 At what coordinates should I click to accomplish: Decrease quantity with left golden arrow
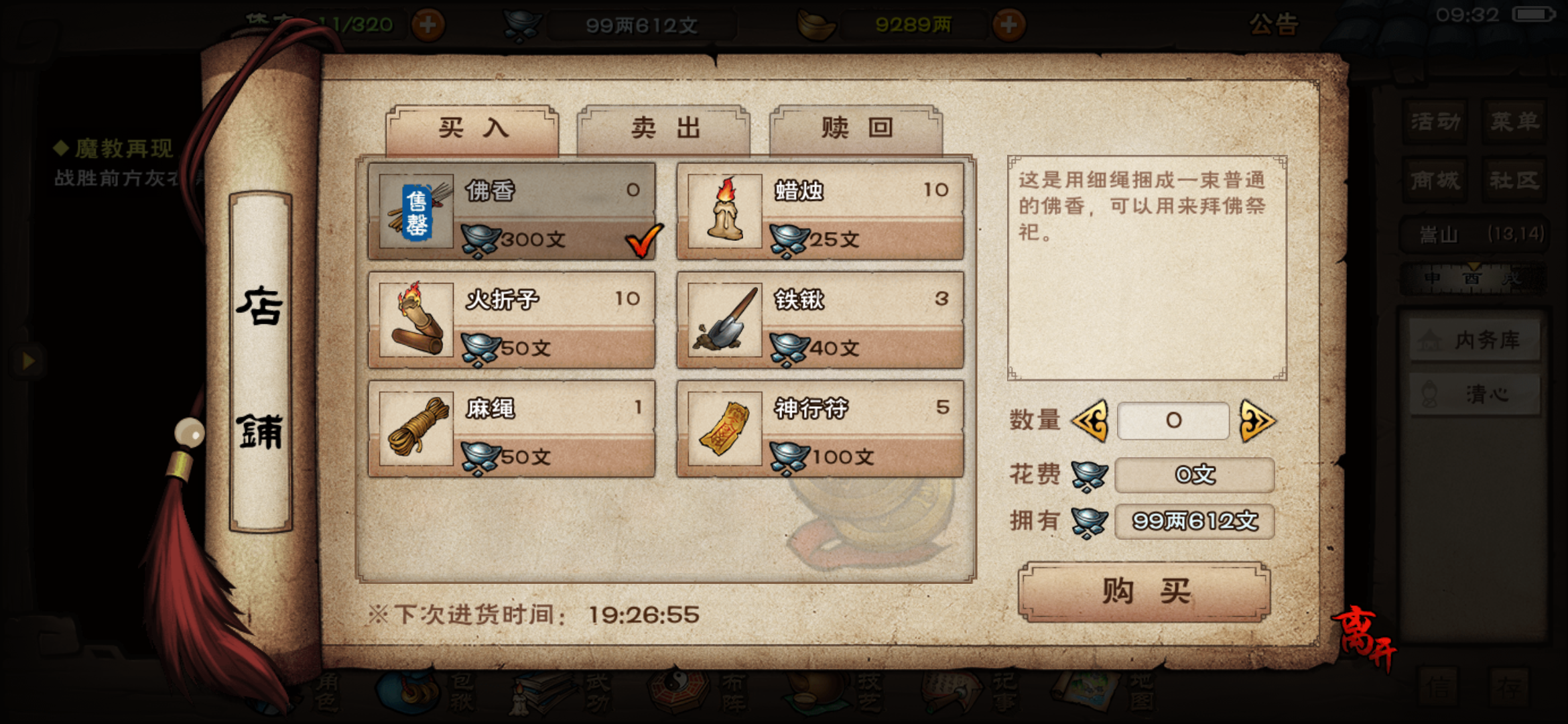pos(1090,421)
